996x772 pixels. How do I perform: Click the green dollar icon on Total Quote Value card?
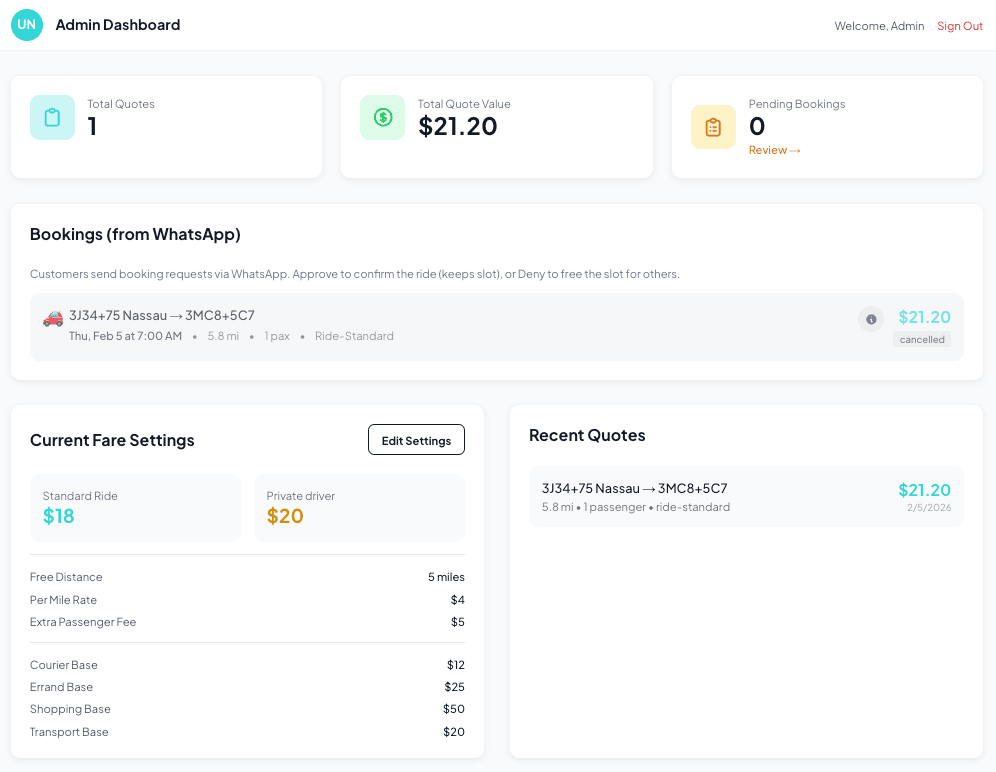[x=382, y=117]
